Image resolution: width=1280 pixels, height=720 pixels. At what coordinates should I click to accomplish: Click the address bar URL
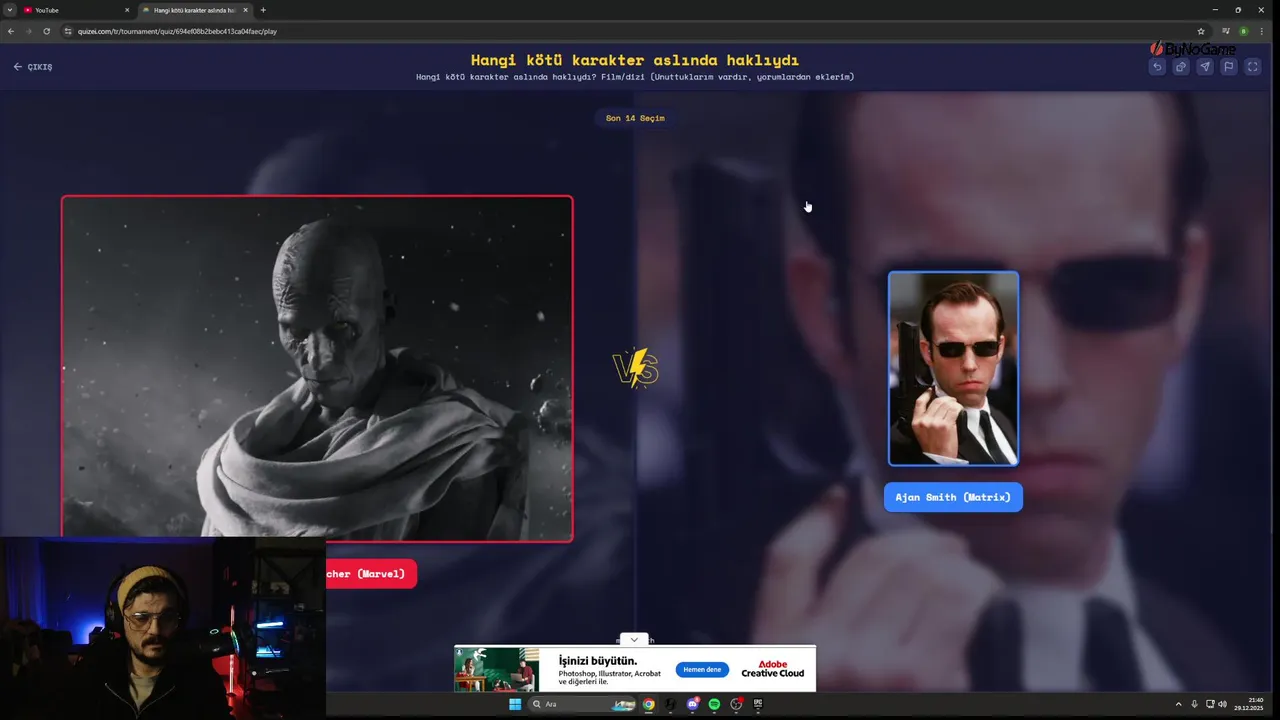point(178,31)
